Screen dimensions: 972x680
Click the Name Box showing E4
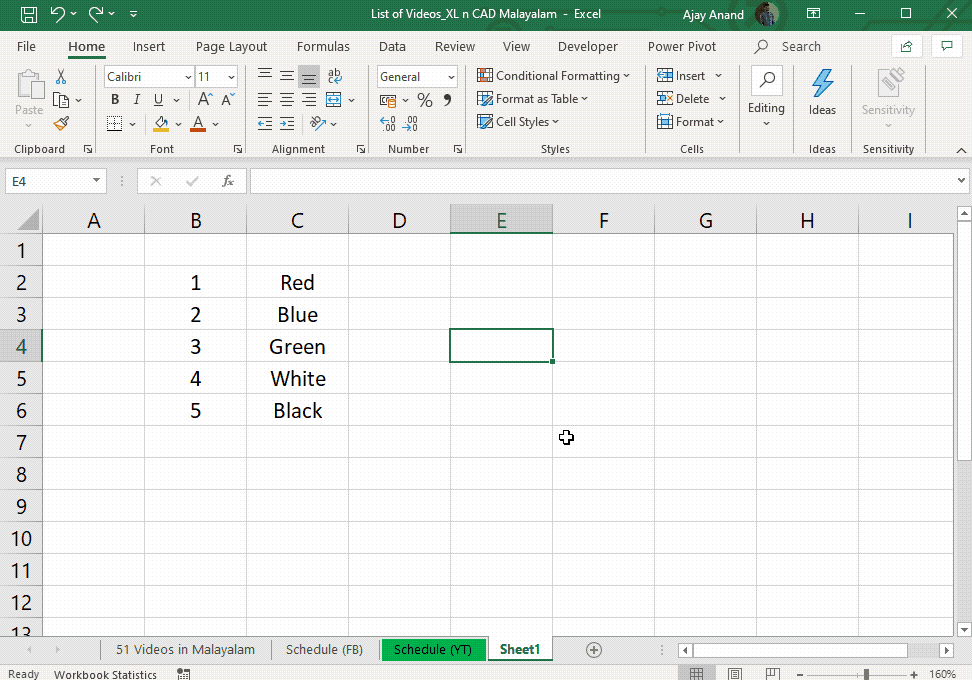point(56,181)
